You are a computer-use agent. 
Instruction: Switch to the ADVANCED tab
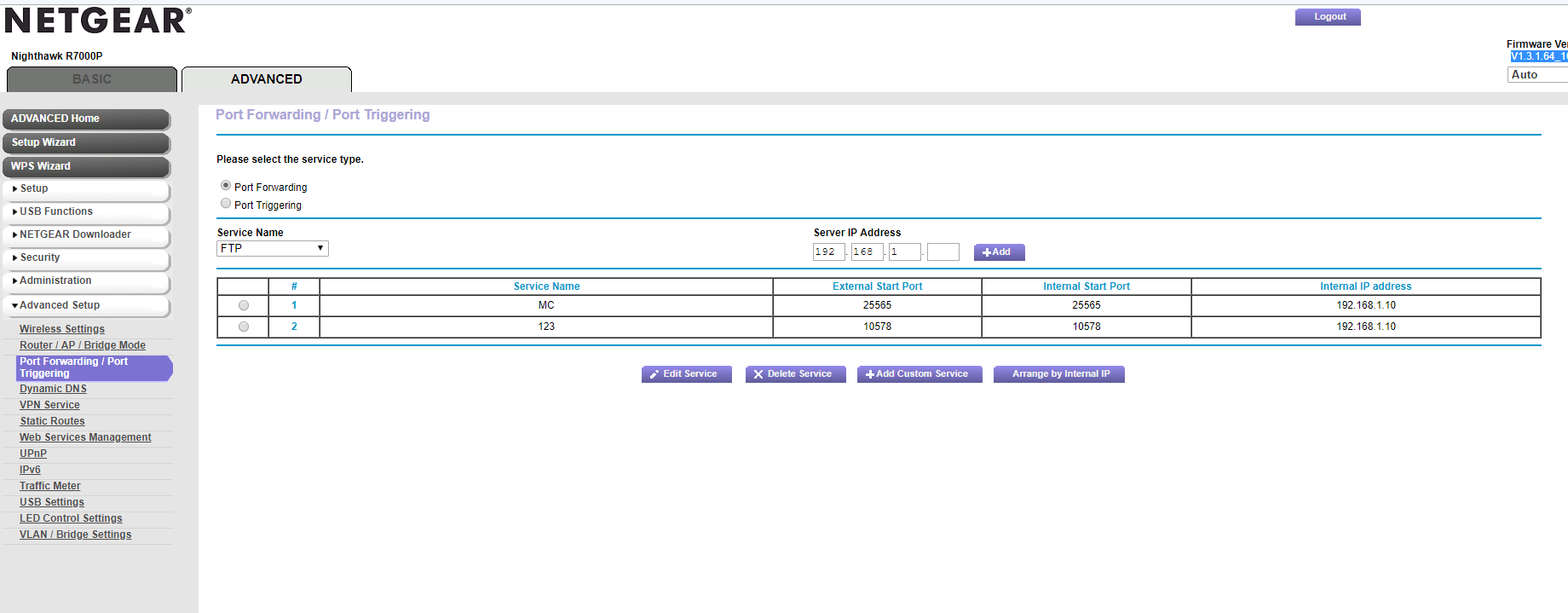point(267,79)
